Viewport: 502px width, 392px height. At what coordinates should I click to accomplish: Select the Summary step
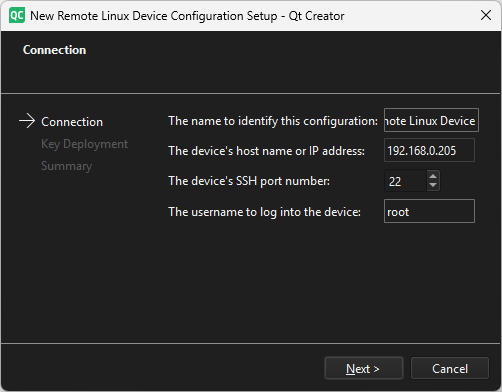coord(66,166)
